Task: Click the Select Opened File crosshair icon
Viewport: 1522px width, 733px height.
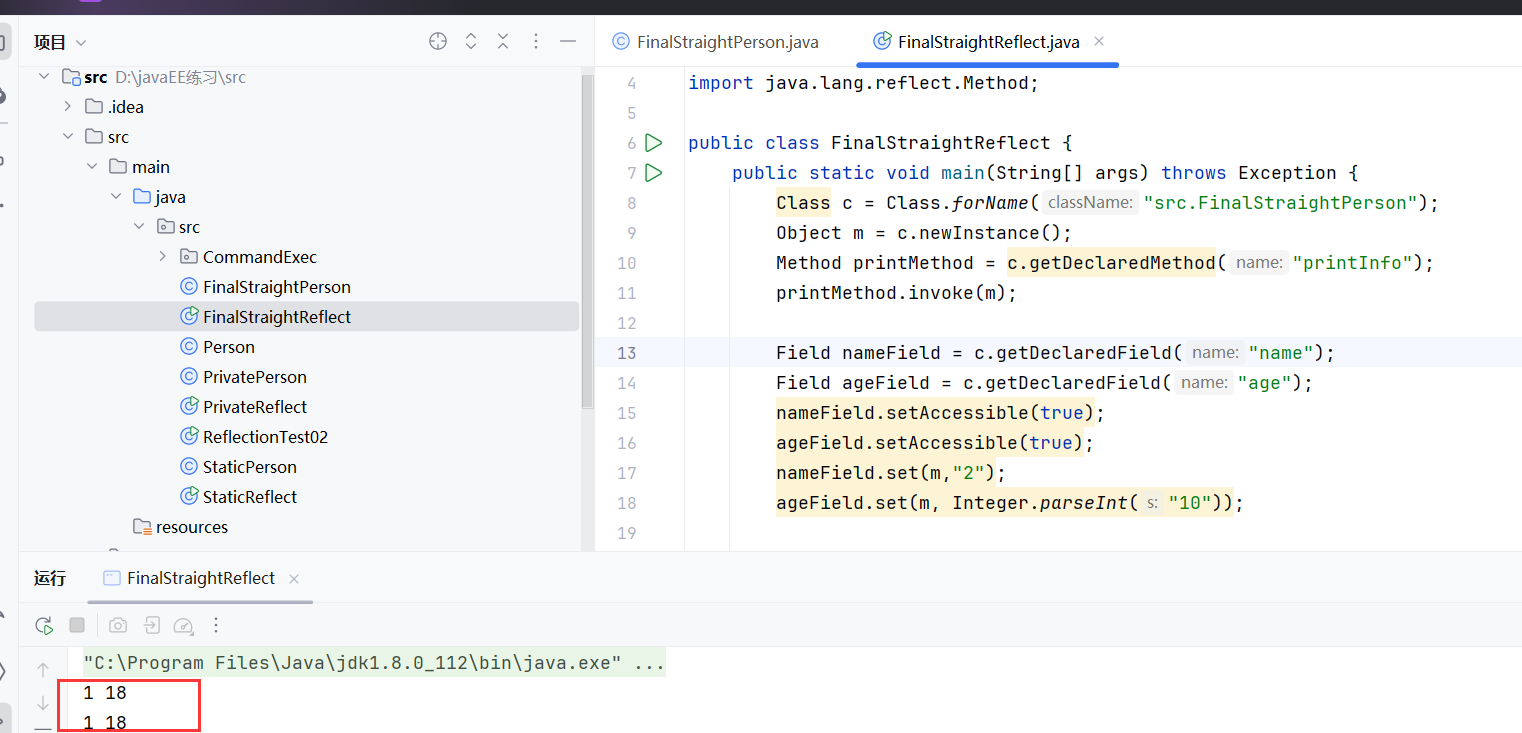Action: click(x=438, y=41)
